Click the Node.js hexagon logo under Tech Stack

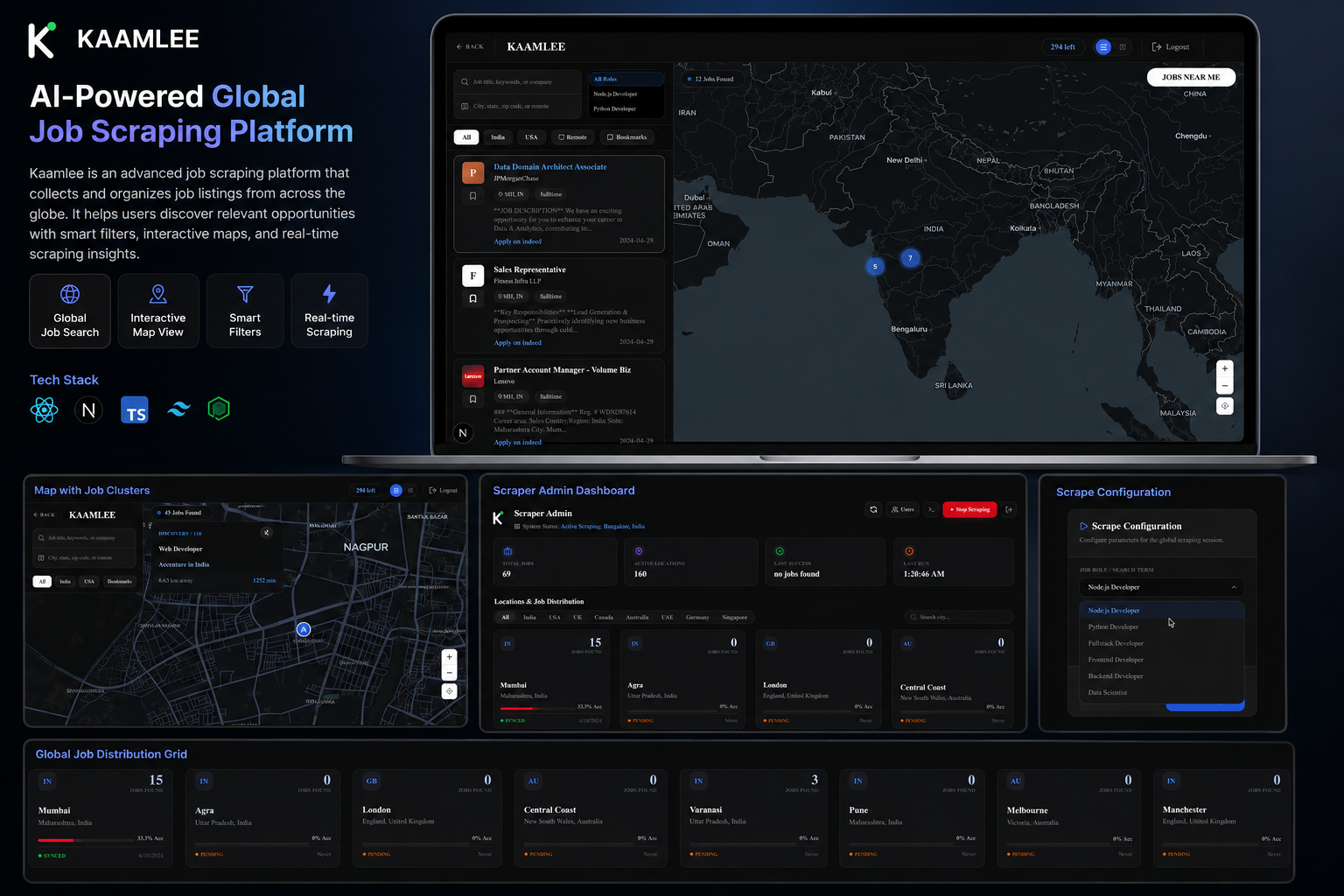click(x=219, y=409)
